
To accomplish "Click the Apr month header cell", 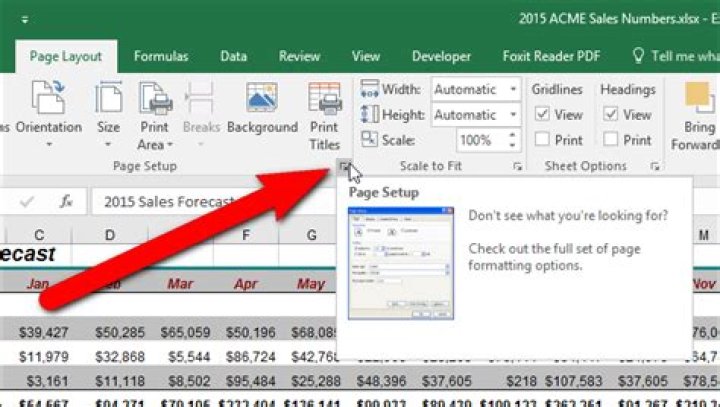I will (x=246, y=283).
